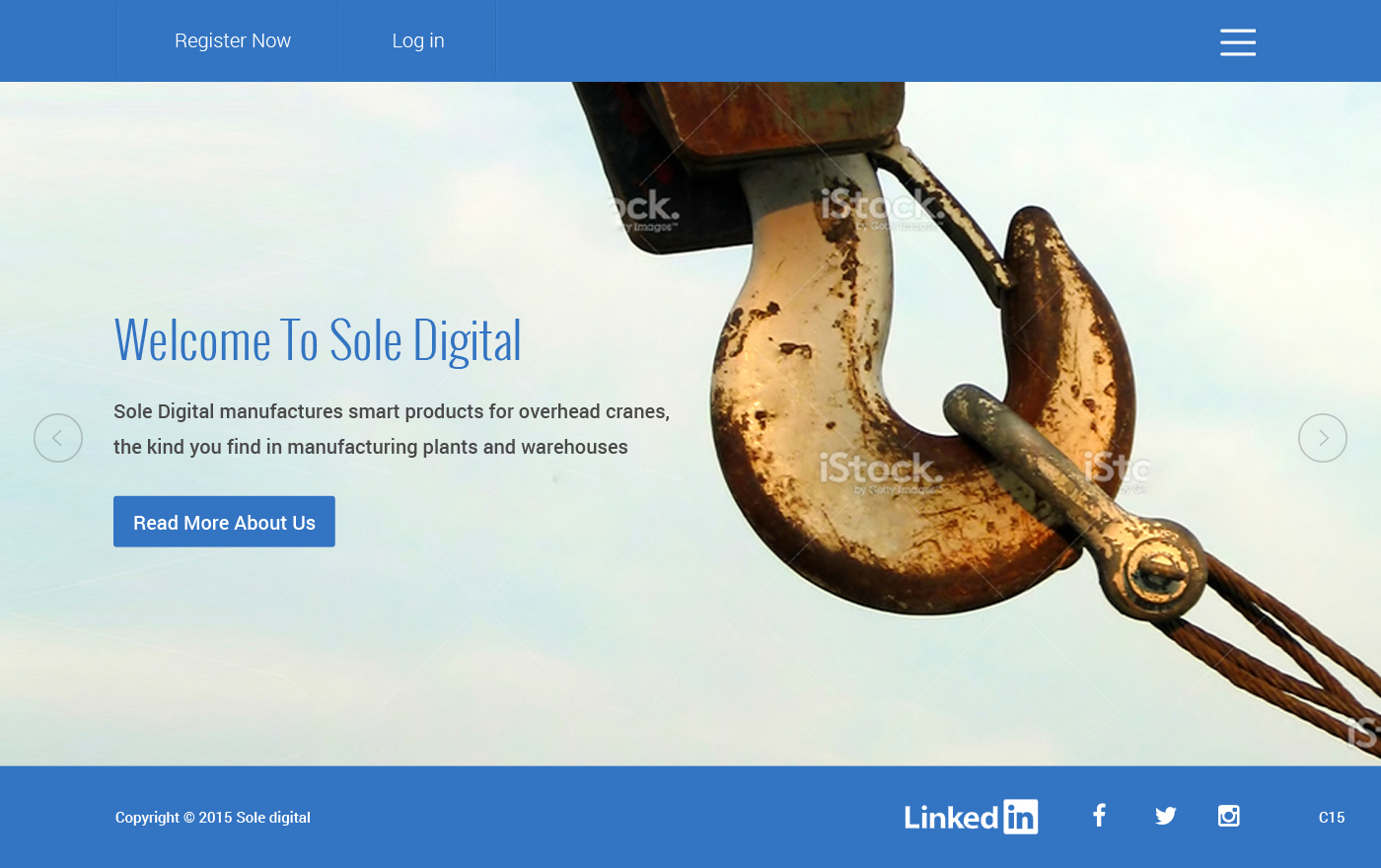Open the Twitter bird icon
This screenshot has height=868, width=1381.
tap(1166, 816)
